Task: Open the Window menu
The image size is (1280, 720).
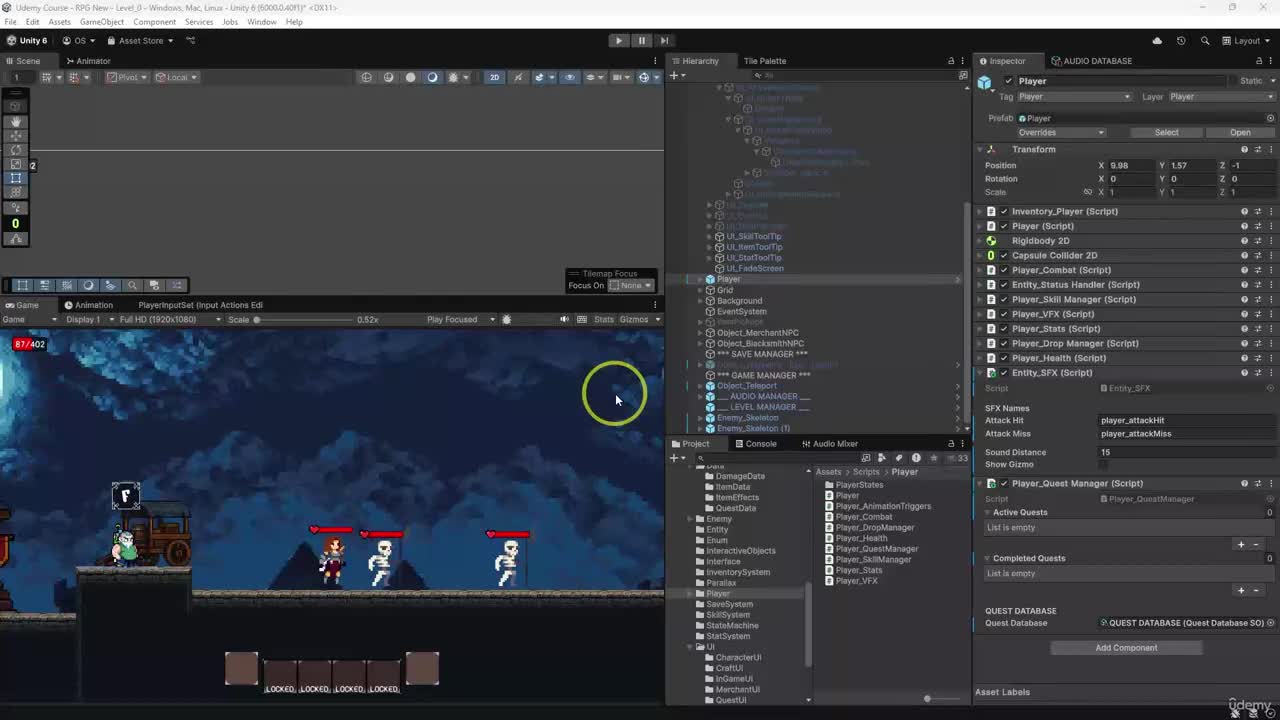Action: point(261,22)
